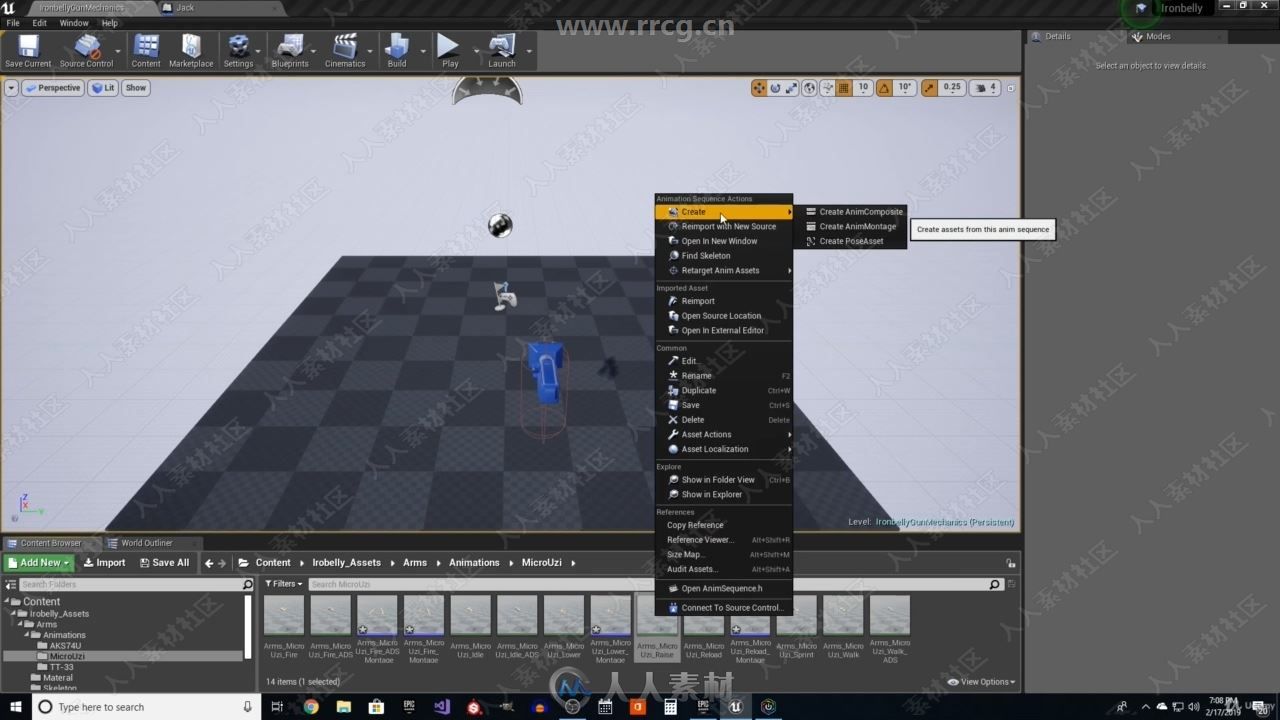
Task: Open the Edit menu
Action: click(x=39, y=22)
